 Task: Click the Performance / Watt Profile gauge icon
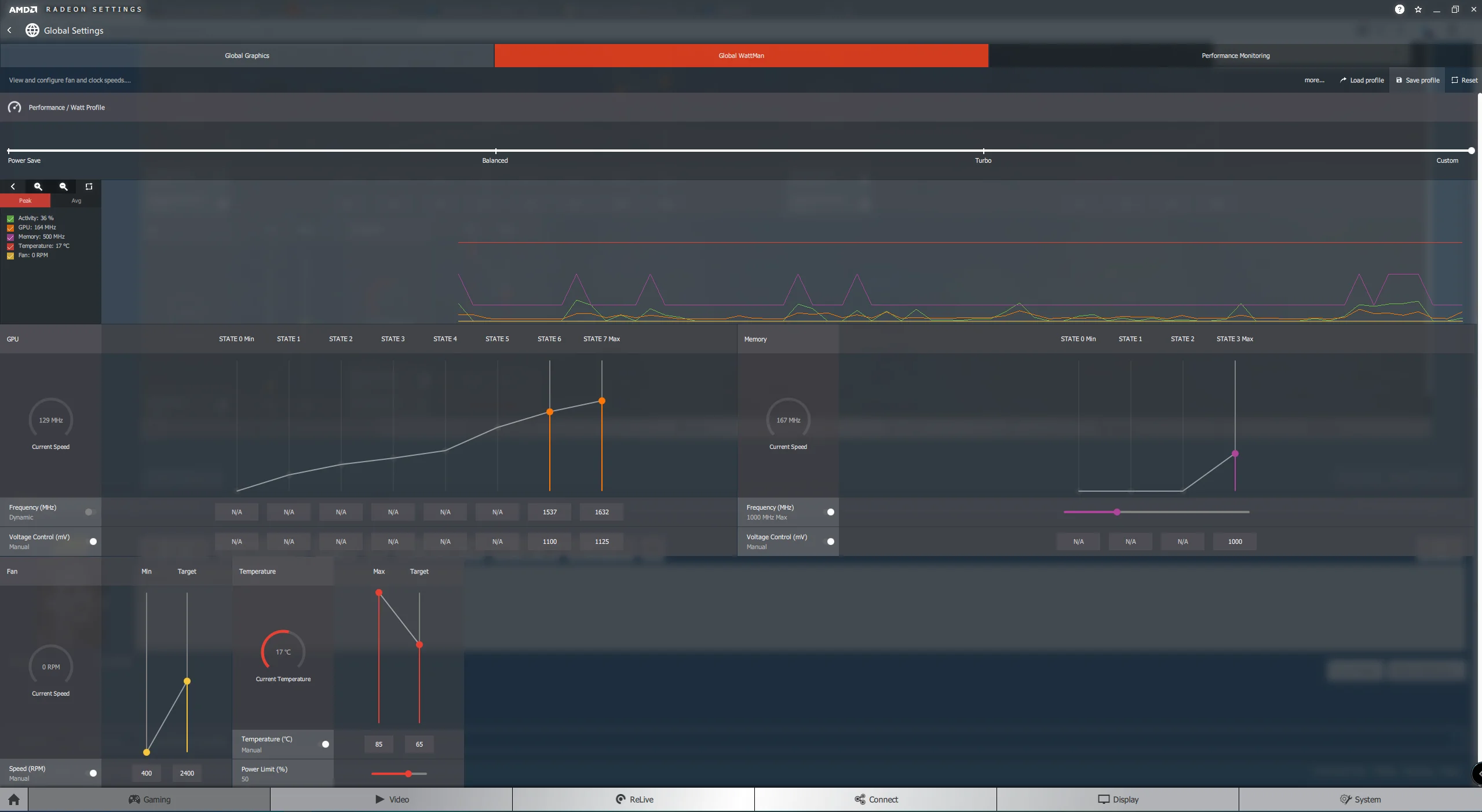(14, 107)
